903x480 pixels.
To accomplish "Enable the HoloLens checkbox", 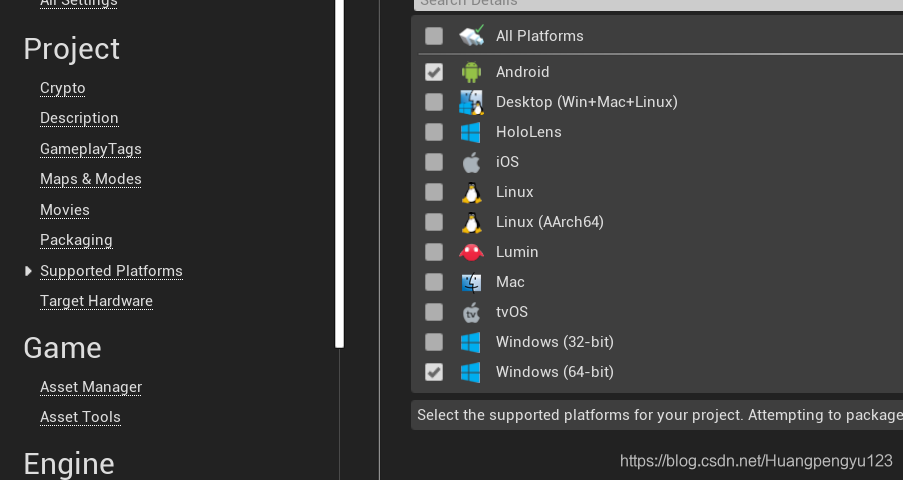I will click(x=434, y=132).
